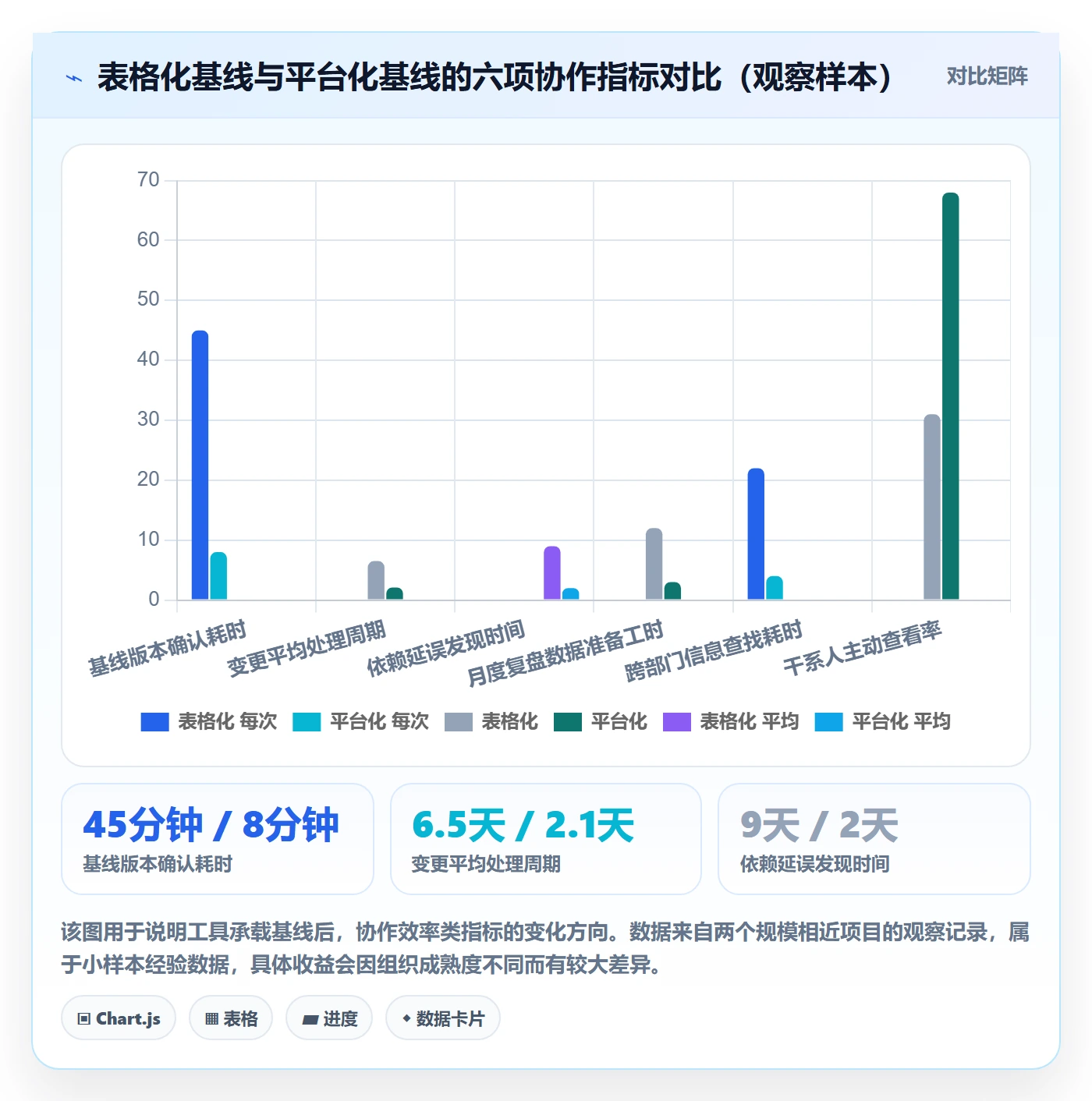The width and height of the screenshot is (1092, 1101).
Task: Click the purple 表格化 平均 legend swatch
Action: point(676,722)
